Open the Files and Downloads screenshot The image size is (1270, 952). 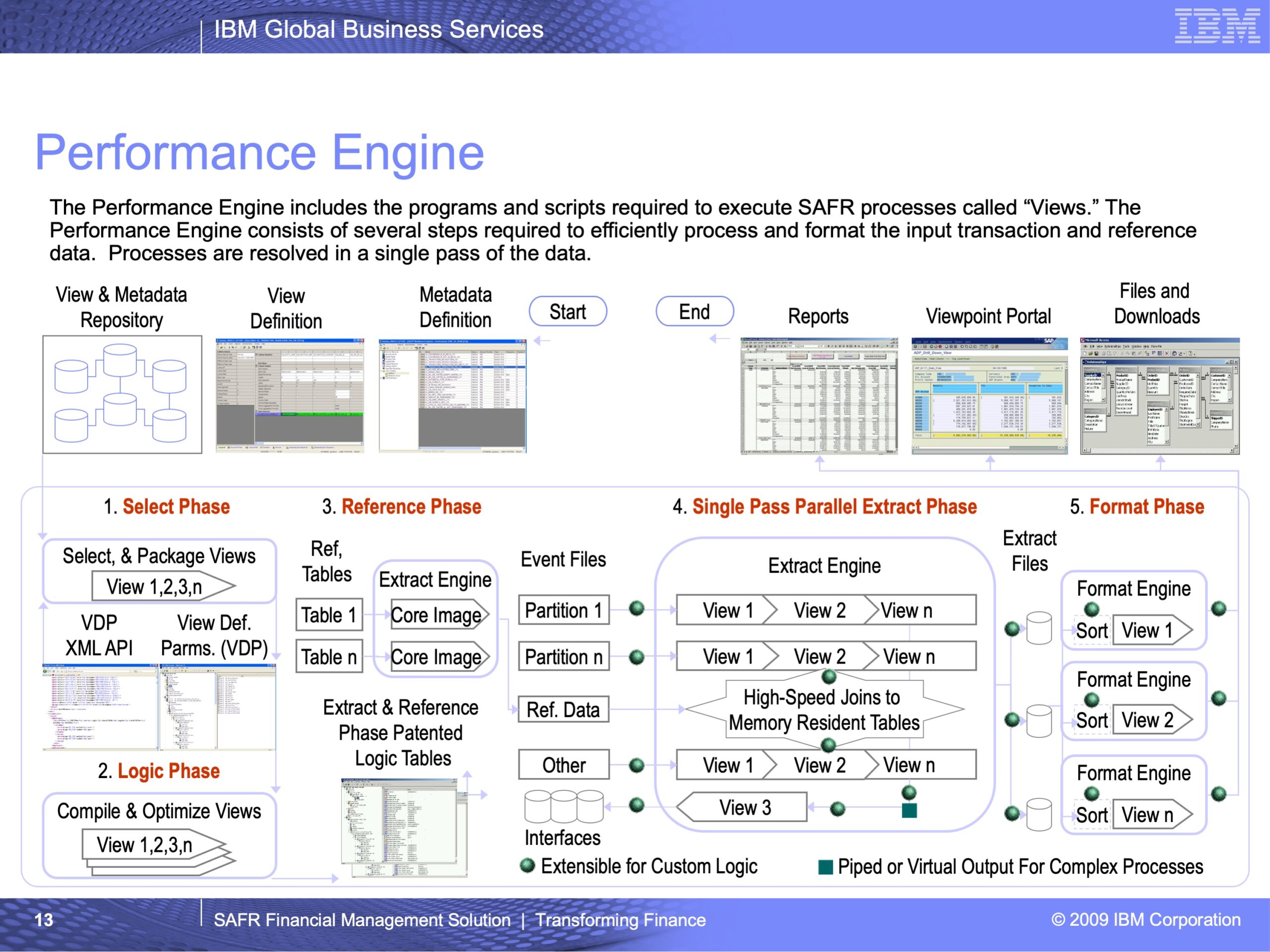[1160, 396]
